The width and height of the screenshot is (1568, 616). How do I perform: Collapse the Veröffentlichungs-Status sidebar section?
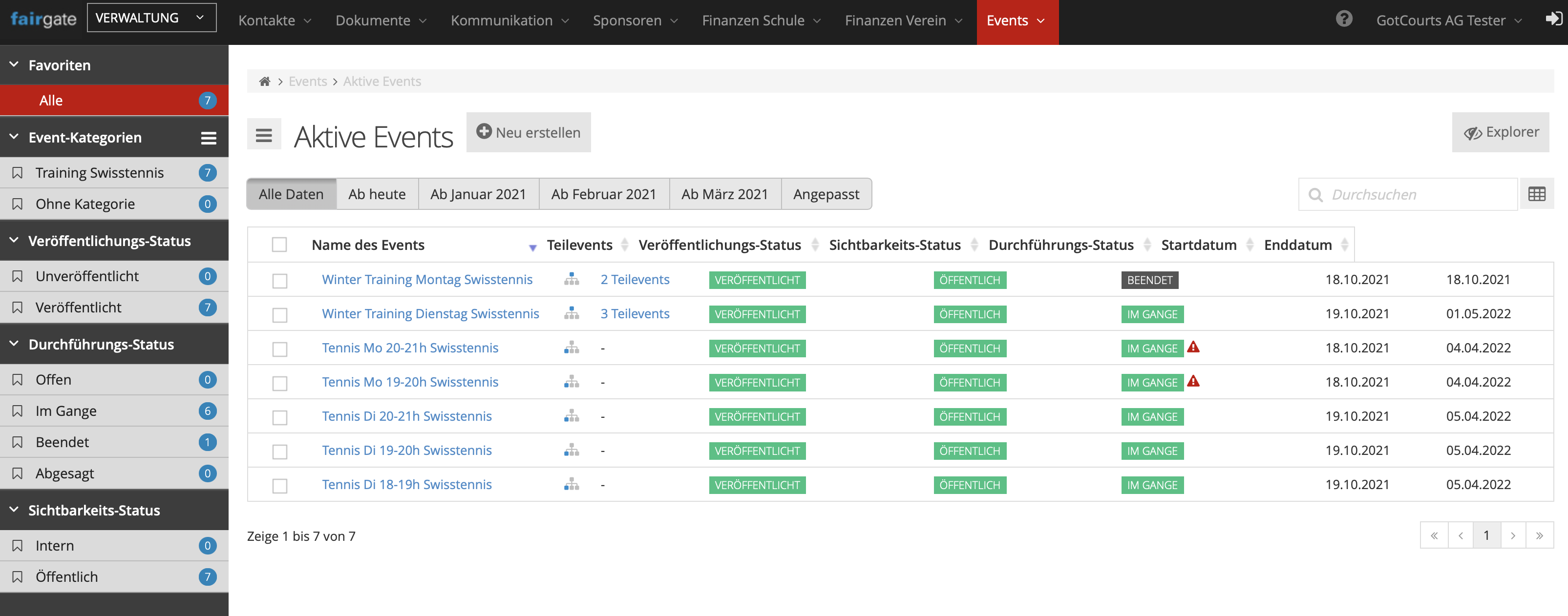point(14,240)
